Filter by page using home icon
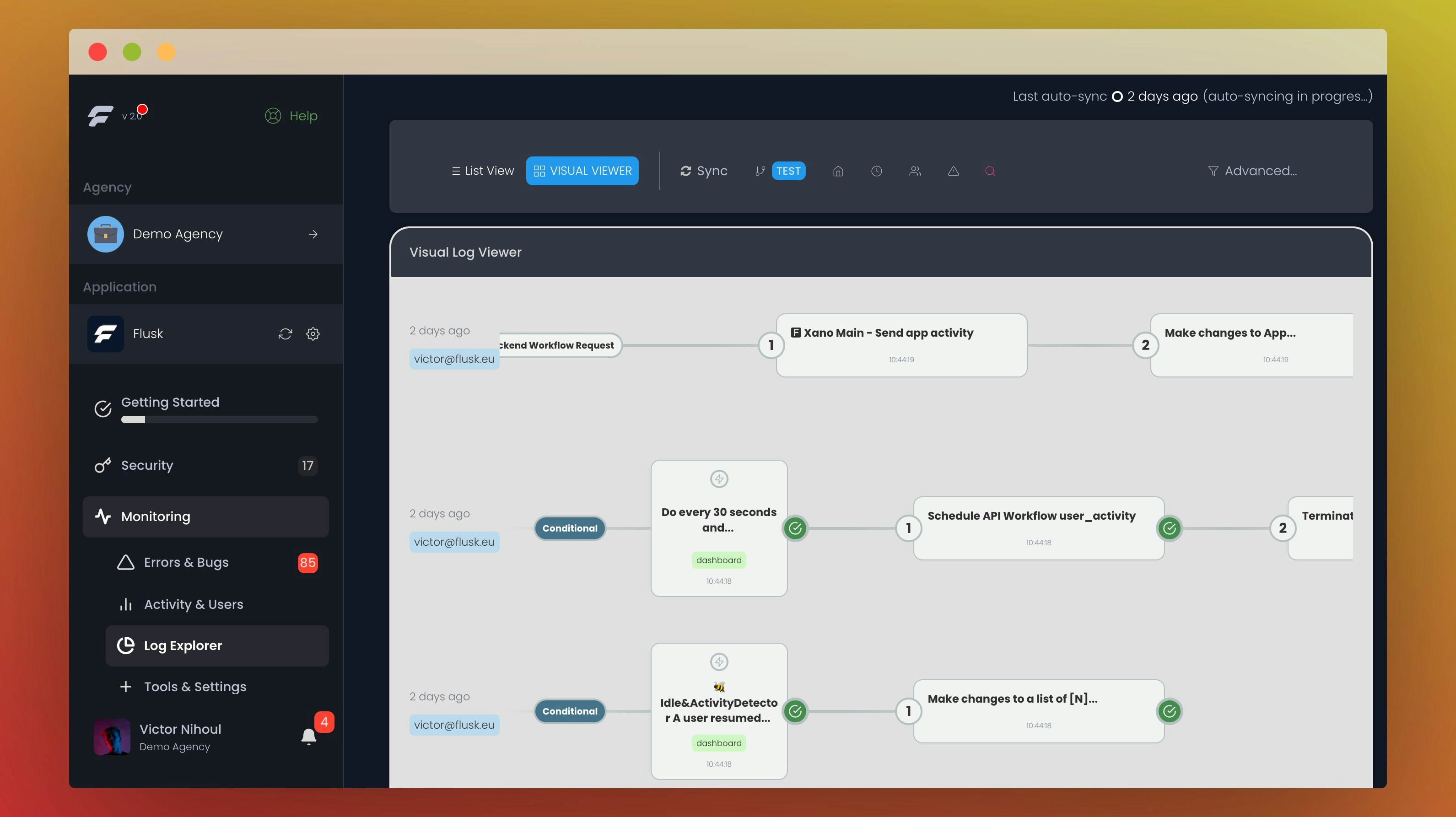 click(838, 171)
